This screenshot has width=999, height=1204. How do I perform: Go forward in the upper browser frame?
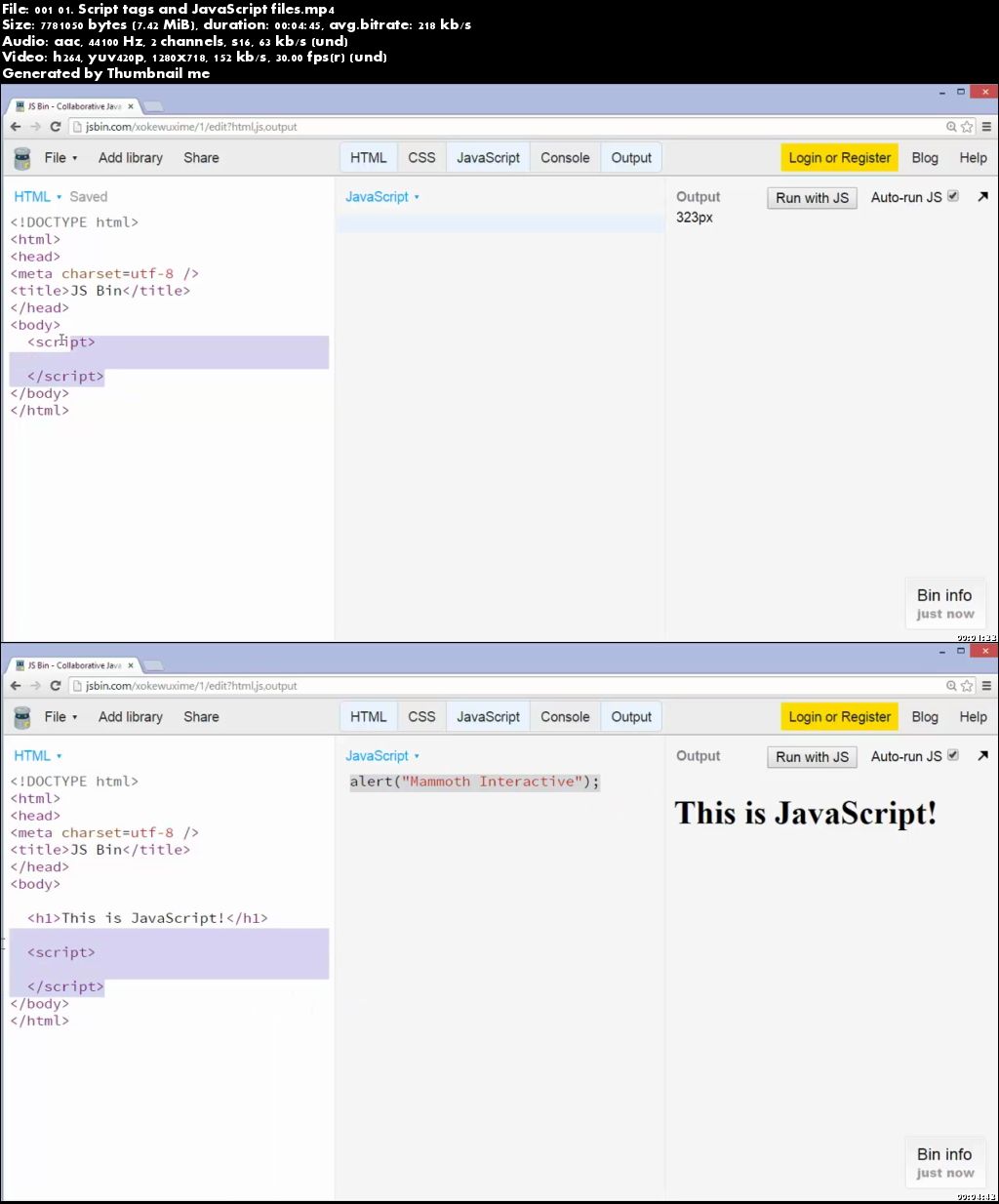click(35, 127)
